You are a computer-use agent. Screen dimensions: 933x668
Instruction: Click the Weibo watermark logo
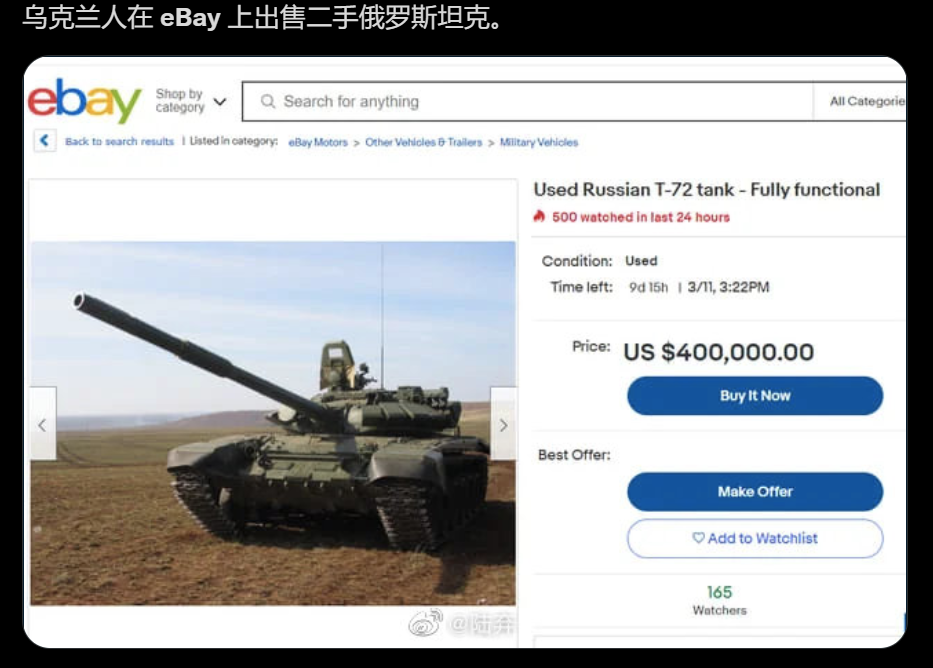click(x=425, y=623)
